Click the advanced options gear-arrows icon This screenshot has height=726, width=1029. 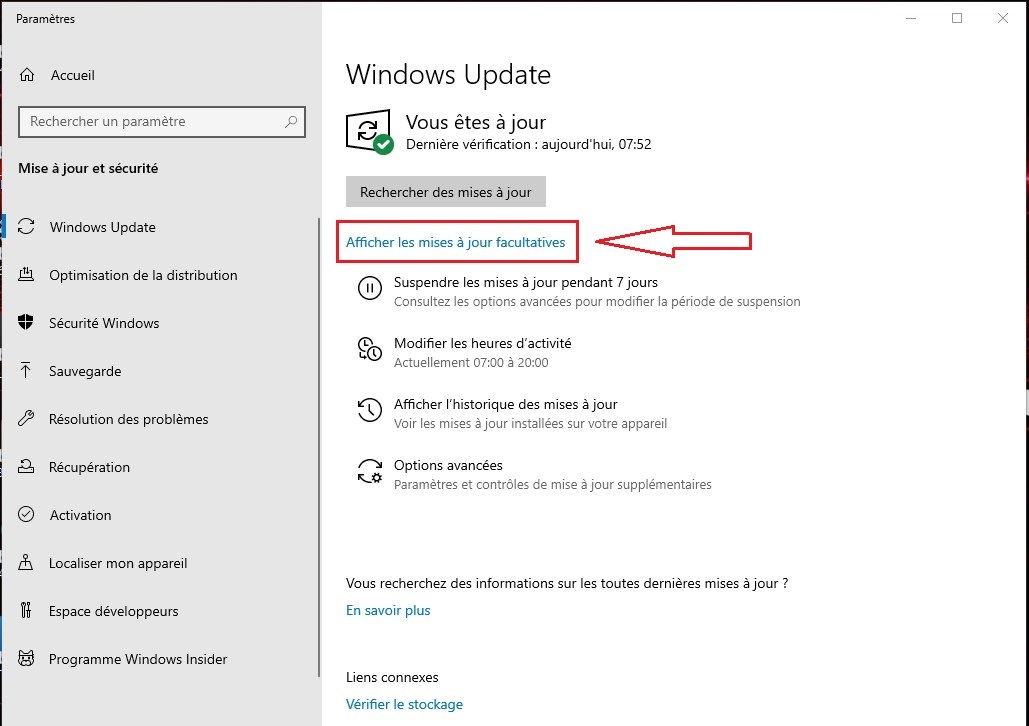coord(369,471)
